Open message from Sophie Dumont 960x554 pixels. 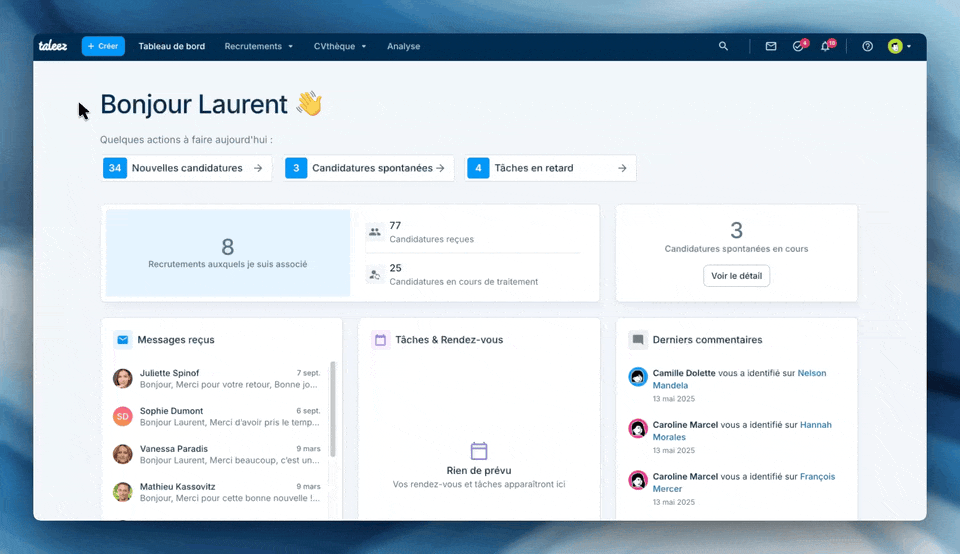pos(217,416)
